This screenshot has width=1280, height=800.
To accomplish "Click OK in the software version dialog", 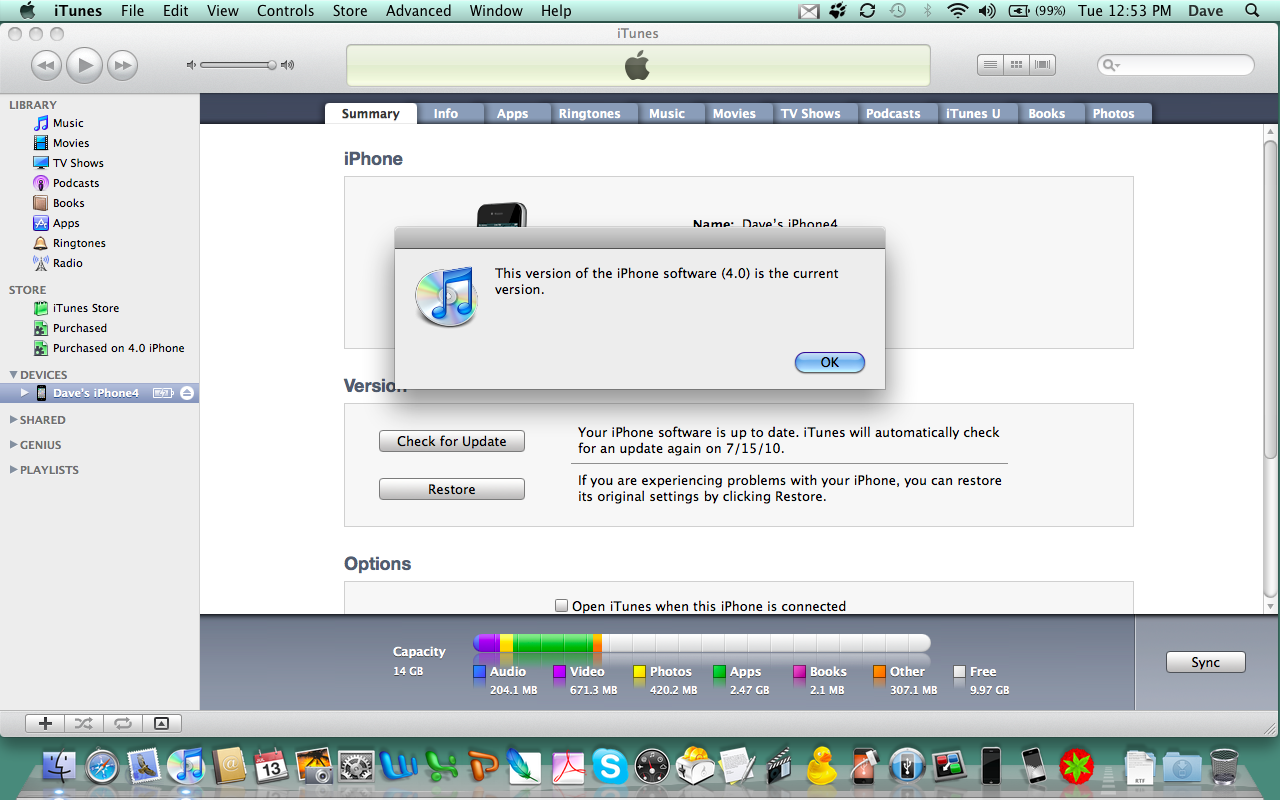I will click(830, 362).
